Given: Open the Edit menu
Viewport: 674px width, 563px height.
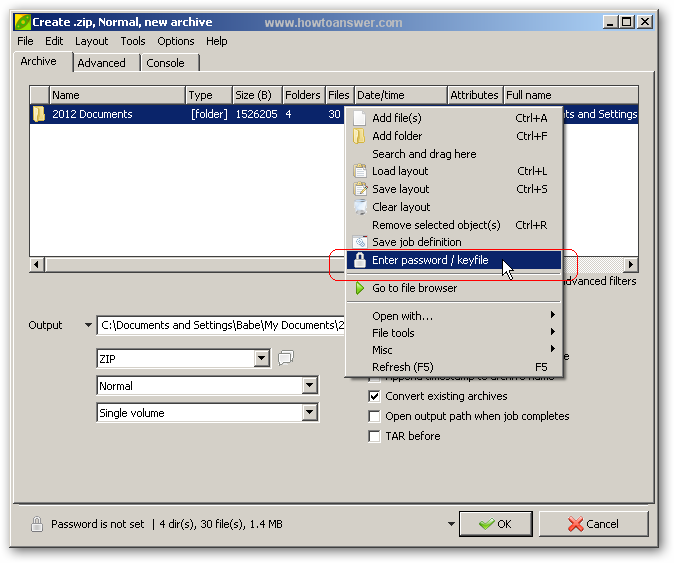Looking at the screenshot, I should tap(54, 41).
